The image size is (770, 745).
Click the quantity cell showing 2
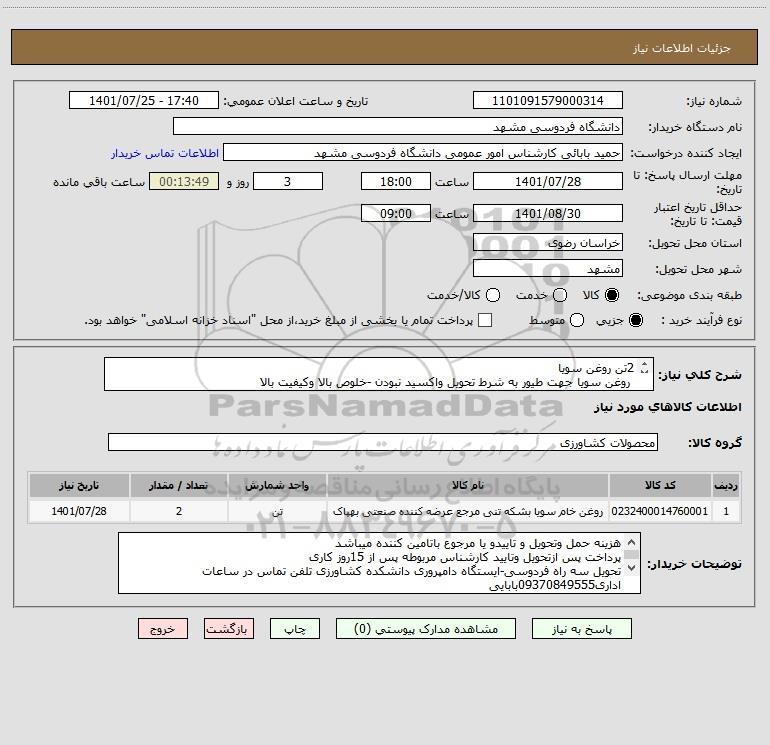click(x=179, y=511)
